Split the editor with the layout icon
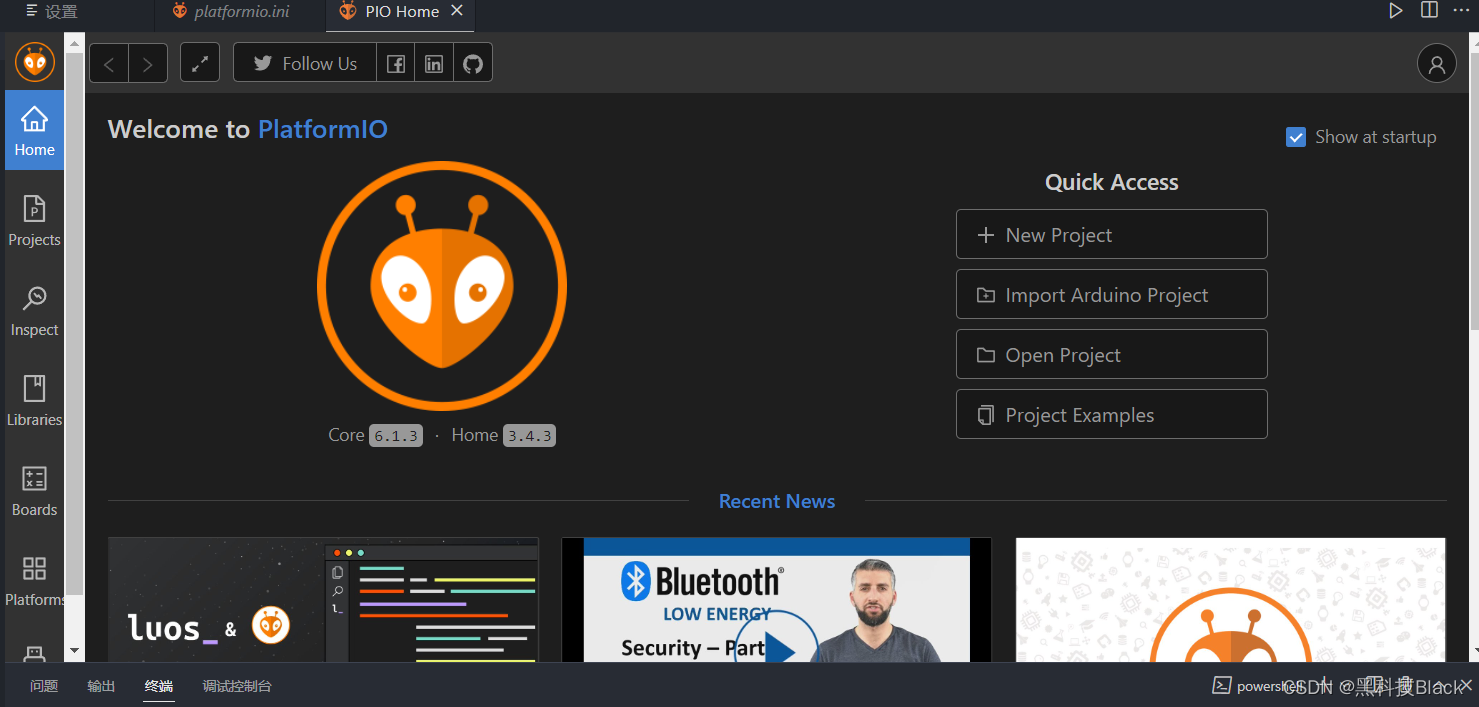 pos(1429,10)
